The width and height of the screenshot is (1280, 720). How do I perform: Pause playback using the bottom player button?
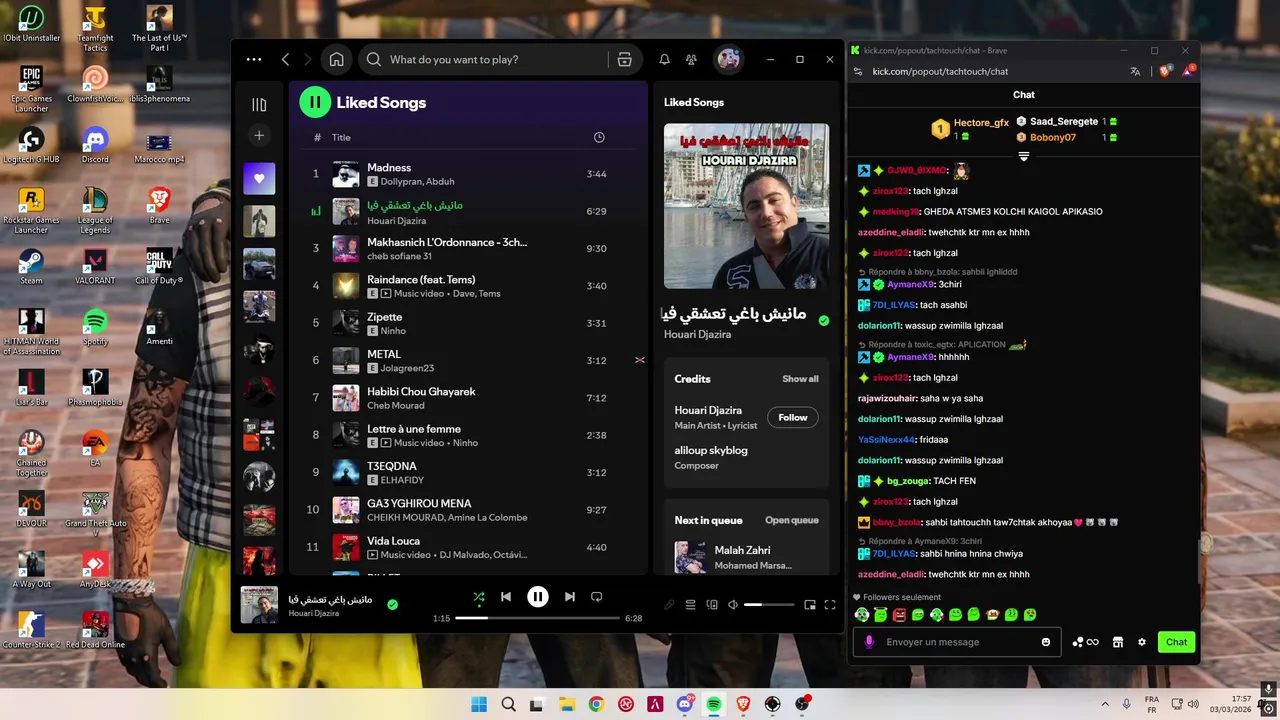pyautogui.click(x=538, y=597)
